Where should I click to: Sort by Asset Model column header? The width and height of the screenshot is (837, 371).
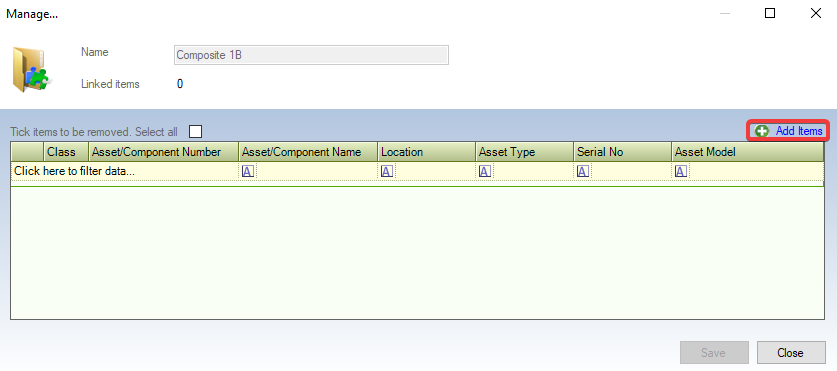tap(748, 152)
